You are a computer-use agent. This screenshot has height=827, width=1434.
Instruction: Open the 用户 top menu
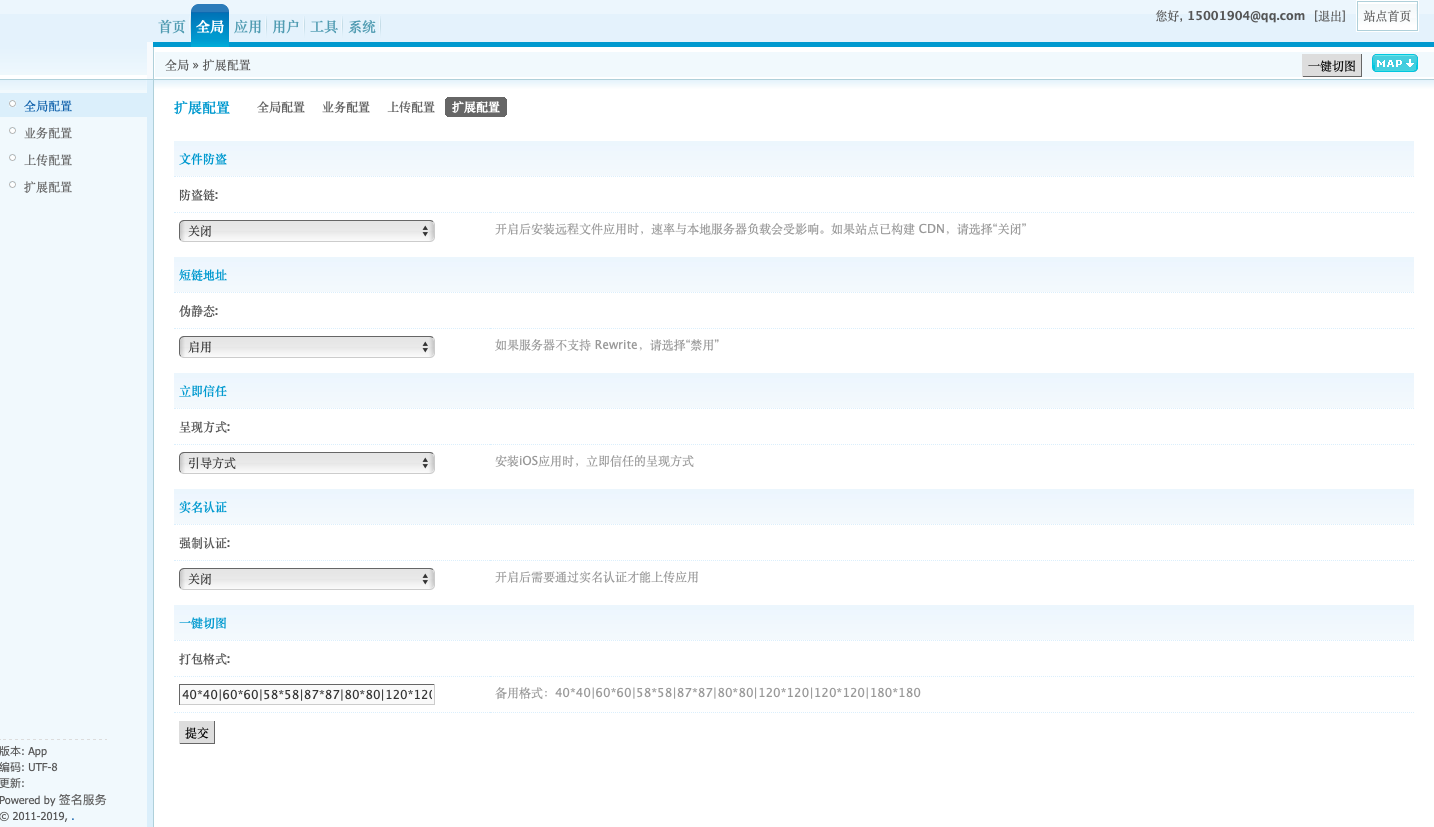[x=285, y=27]
